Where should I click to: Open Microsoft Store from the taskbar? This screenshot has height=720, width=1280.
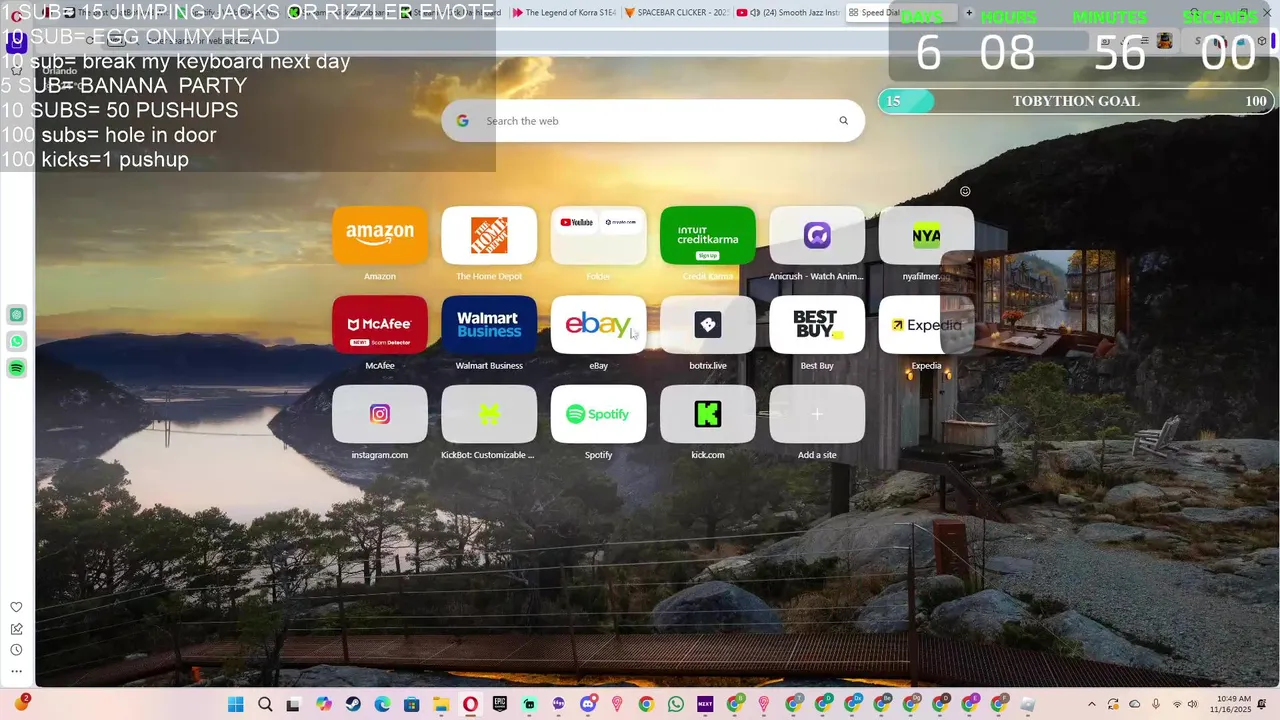pyautogui.click(x=411, y=705)
